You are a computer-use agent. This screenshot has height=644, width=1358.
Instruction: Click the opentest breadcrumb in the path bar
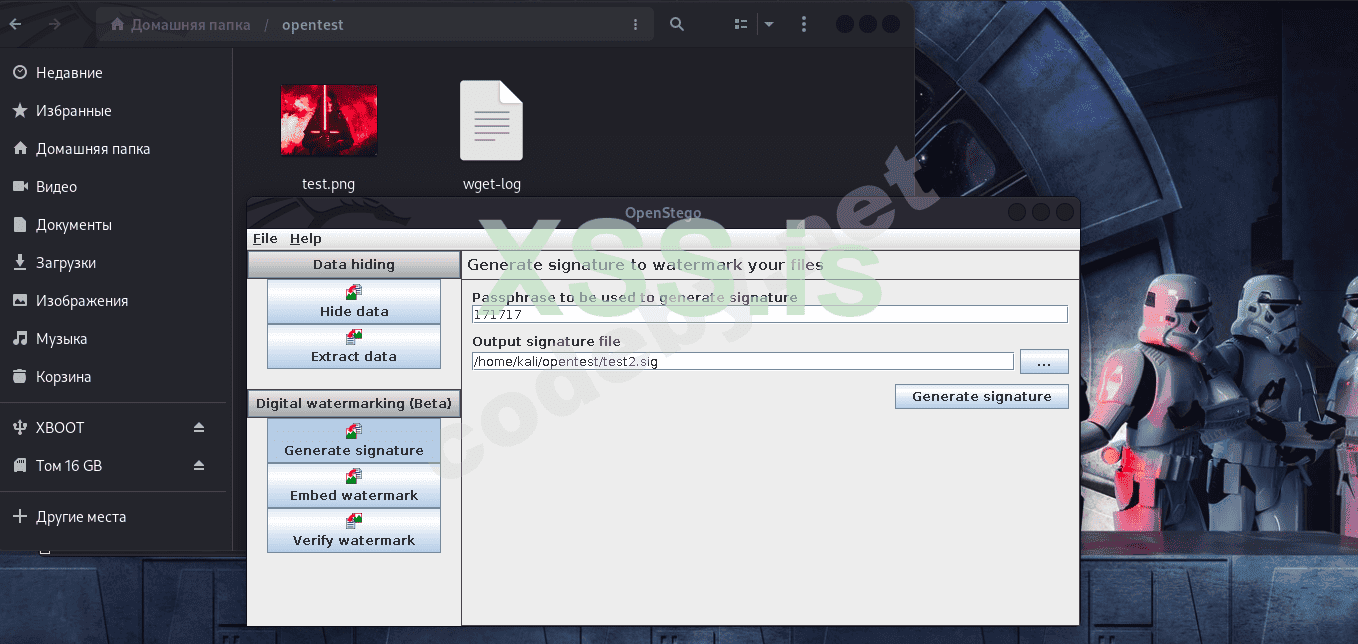click(312, 24)
